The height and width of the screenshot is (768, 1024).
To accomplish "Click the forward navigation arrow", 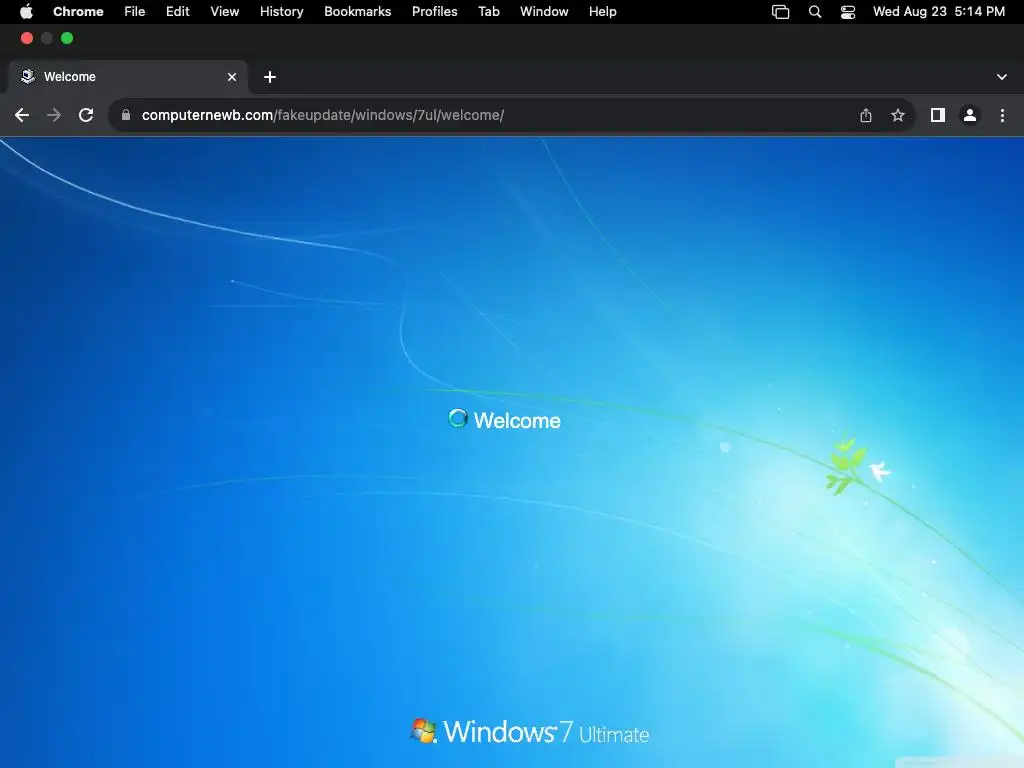I will tap(54, 116).
